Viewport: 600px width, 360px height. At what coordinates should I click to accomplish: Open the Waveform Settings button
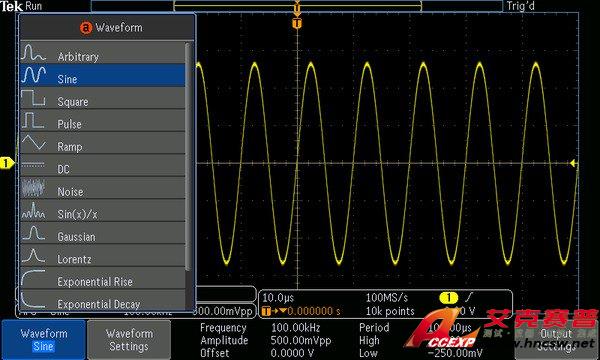point(129,340)
